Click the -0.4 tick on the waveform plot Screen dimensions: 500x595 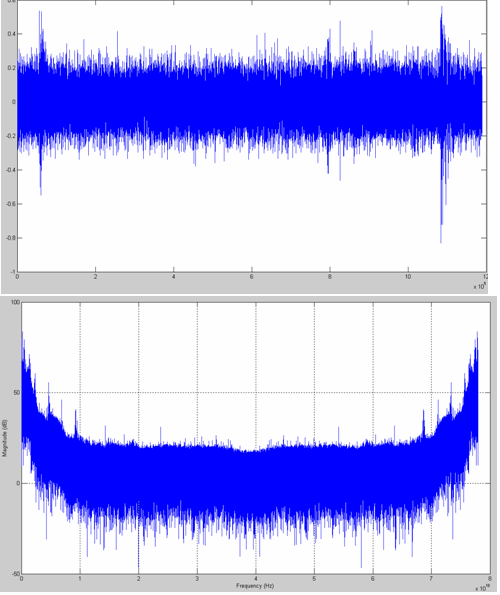click(x=11, y=170)
